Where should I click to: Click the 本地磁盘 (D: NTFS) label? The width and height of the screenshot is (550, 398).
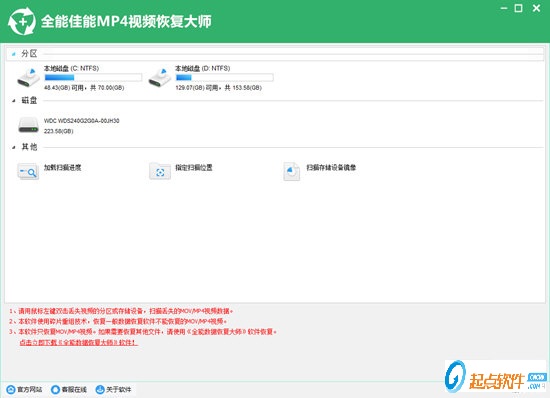203,68
